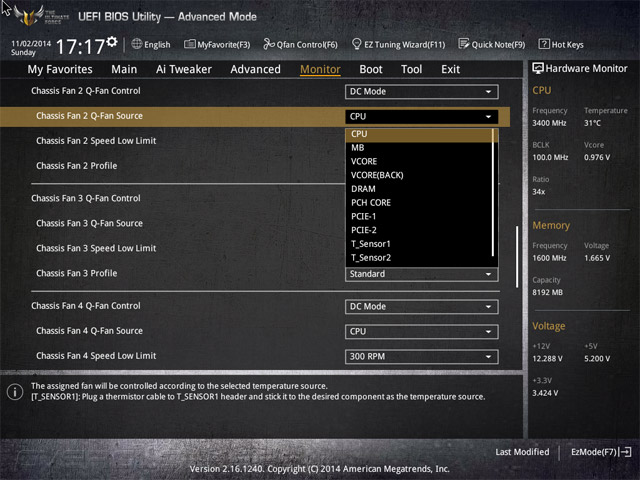This screenshot has width=640, height=480.
Task: Choose T_Sensor1 as fan source
Action: (419, 244)
